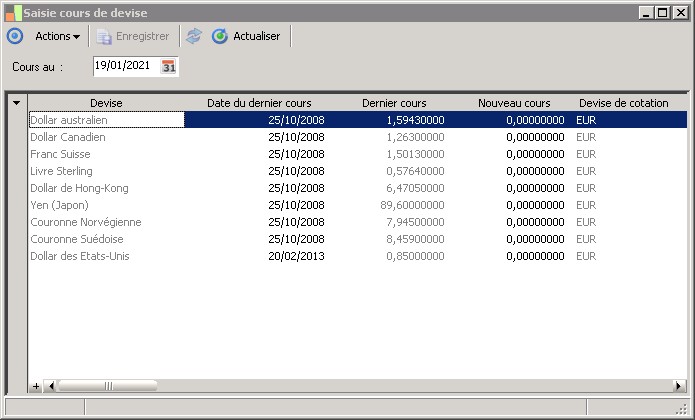The image size is (695, 420).
Task: Click the Actualiser refresh button
Action: [x=246, y=36]
